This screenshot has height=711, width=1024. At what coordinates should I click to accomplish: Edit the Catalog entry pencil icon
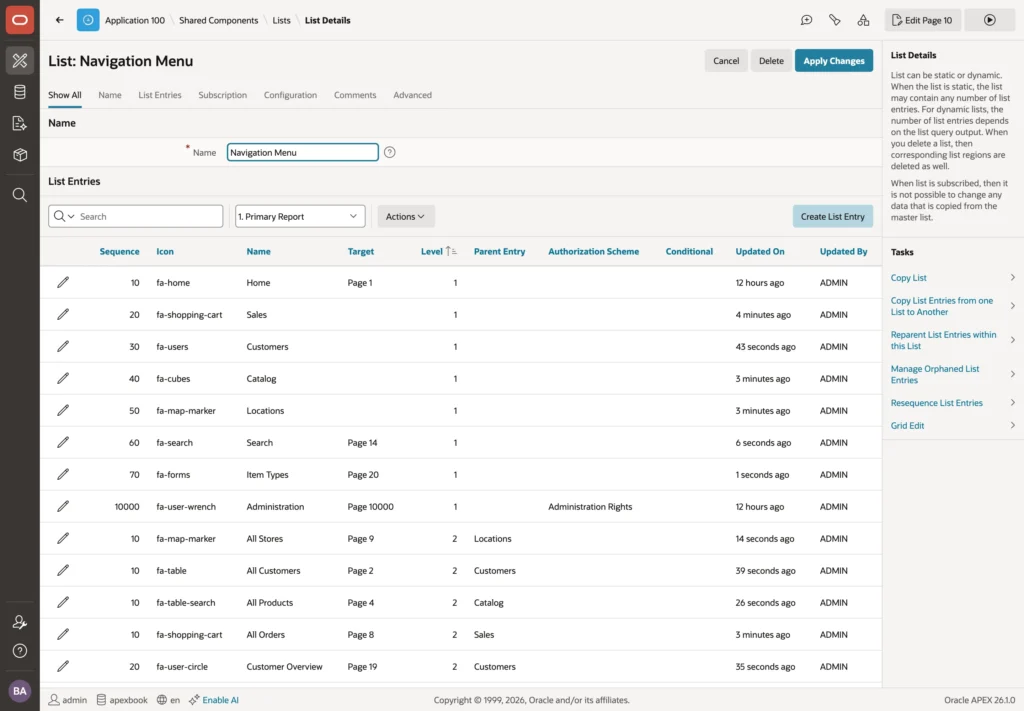point(63,379)
